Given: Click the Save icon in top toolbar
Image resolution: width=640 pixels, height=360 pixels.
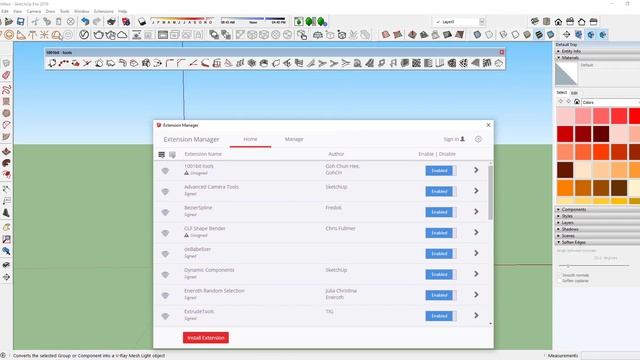Looking at the screenshot, I should pyautogui.click(x=20, y=22).
